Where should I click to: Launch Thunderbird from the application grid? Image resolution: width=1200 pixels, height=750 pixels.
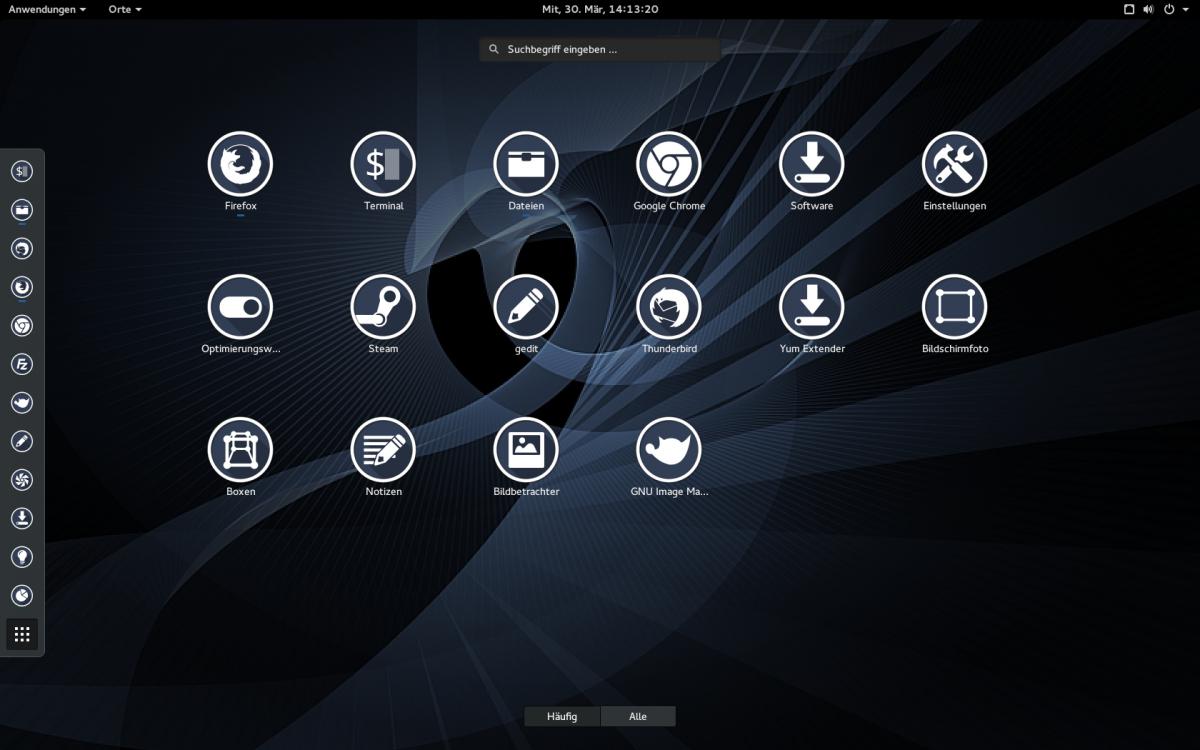(x=669, y=307)
